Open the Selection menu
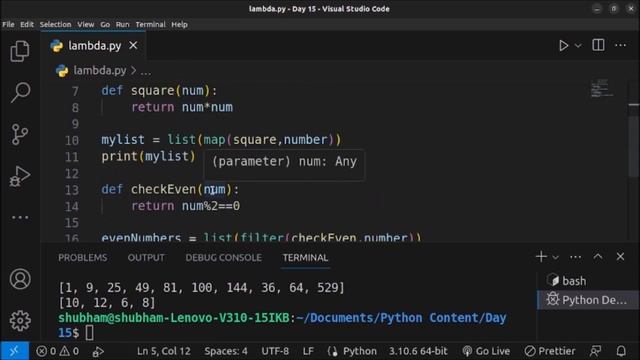 [56, 24]
